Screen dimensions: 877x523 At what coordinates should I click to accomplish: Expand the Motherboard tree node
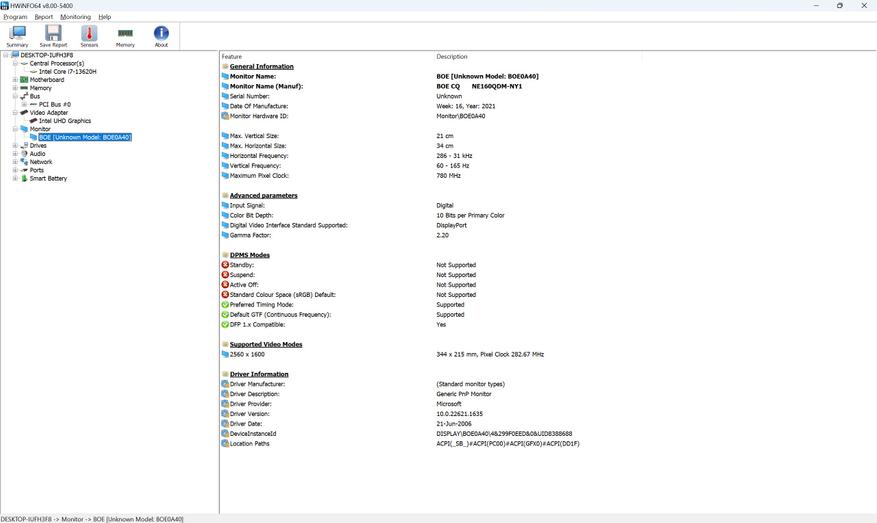(15, 79)
